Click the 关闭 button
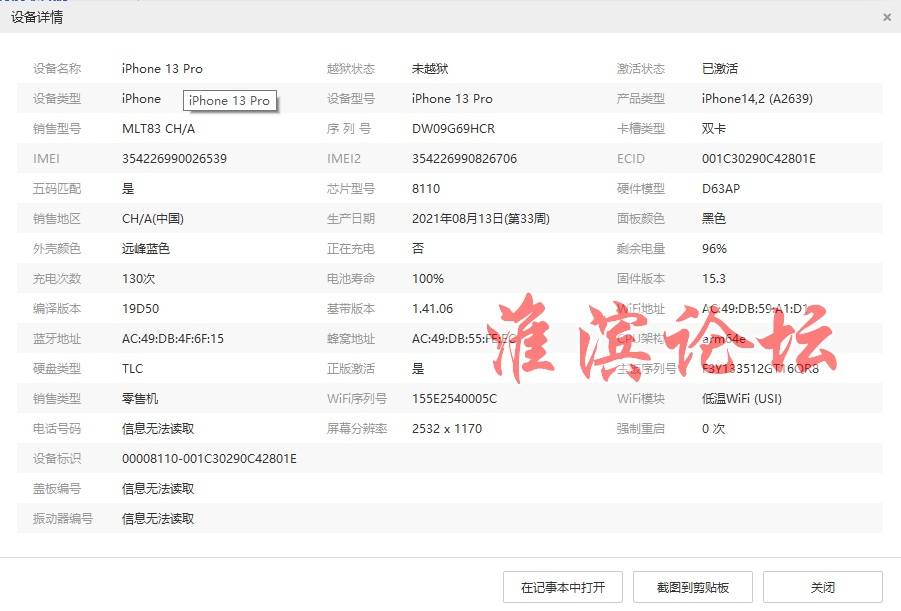The width and height of the screenshot is (901, 611). [x=822, y=587]
